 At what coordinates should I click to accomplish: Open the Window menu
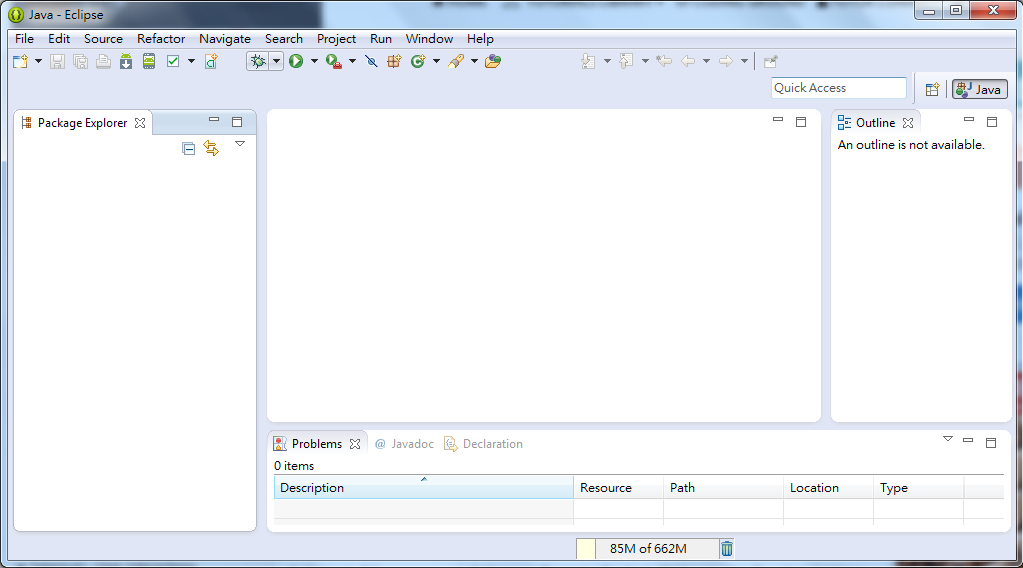point(429,38)
